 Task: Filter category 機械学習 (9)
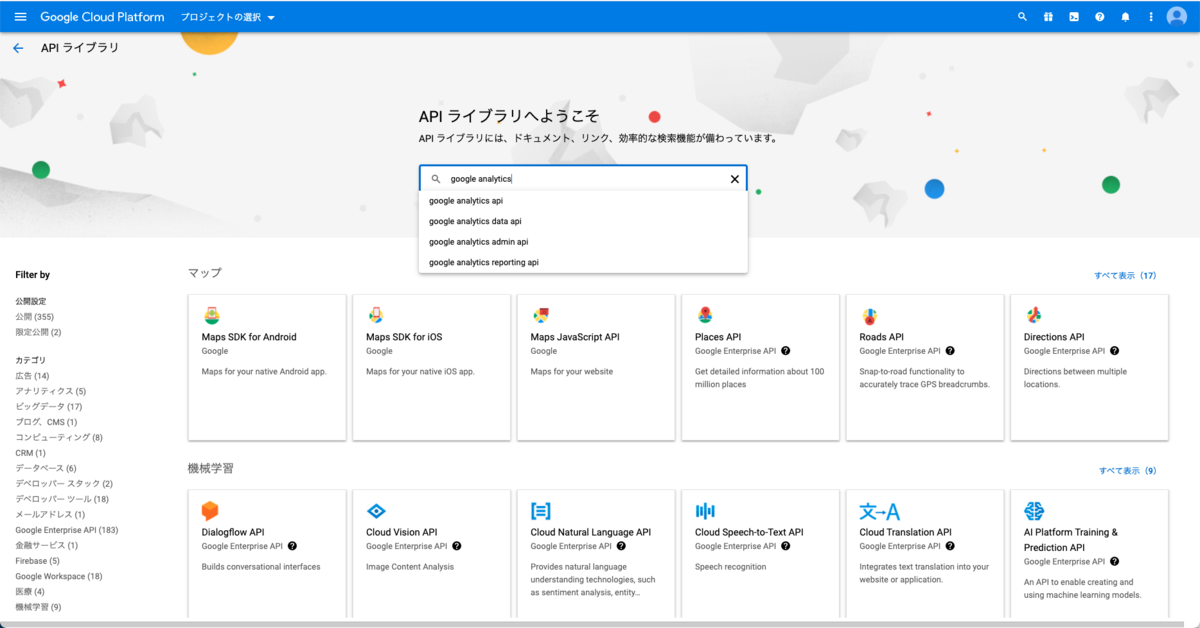coord(38,607)
